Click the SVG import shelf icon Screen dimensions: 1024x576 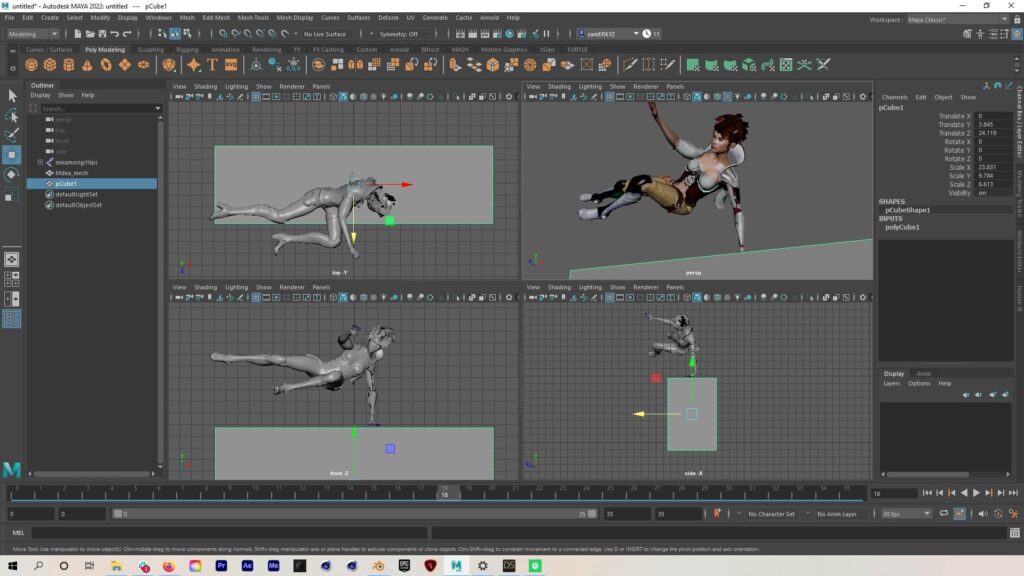pyautogui.click(x=231, y=65)
